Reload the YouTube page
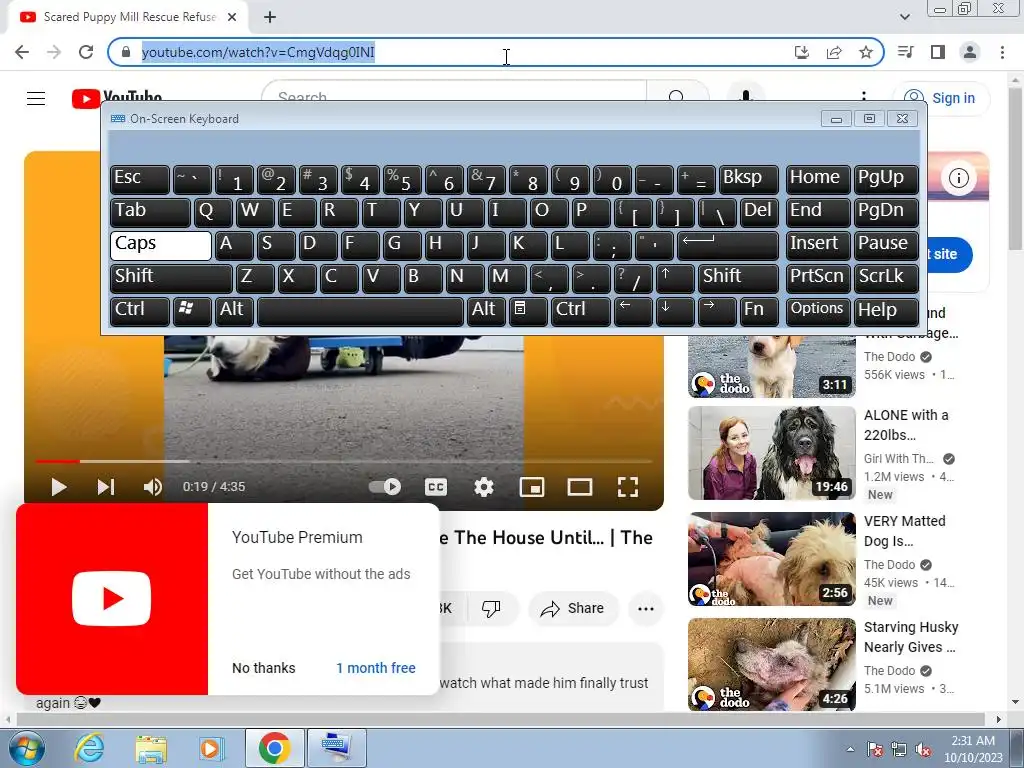The width and height of the screenshot is (1024, 768). tap(86, 52)
